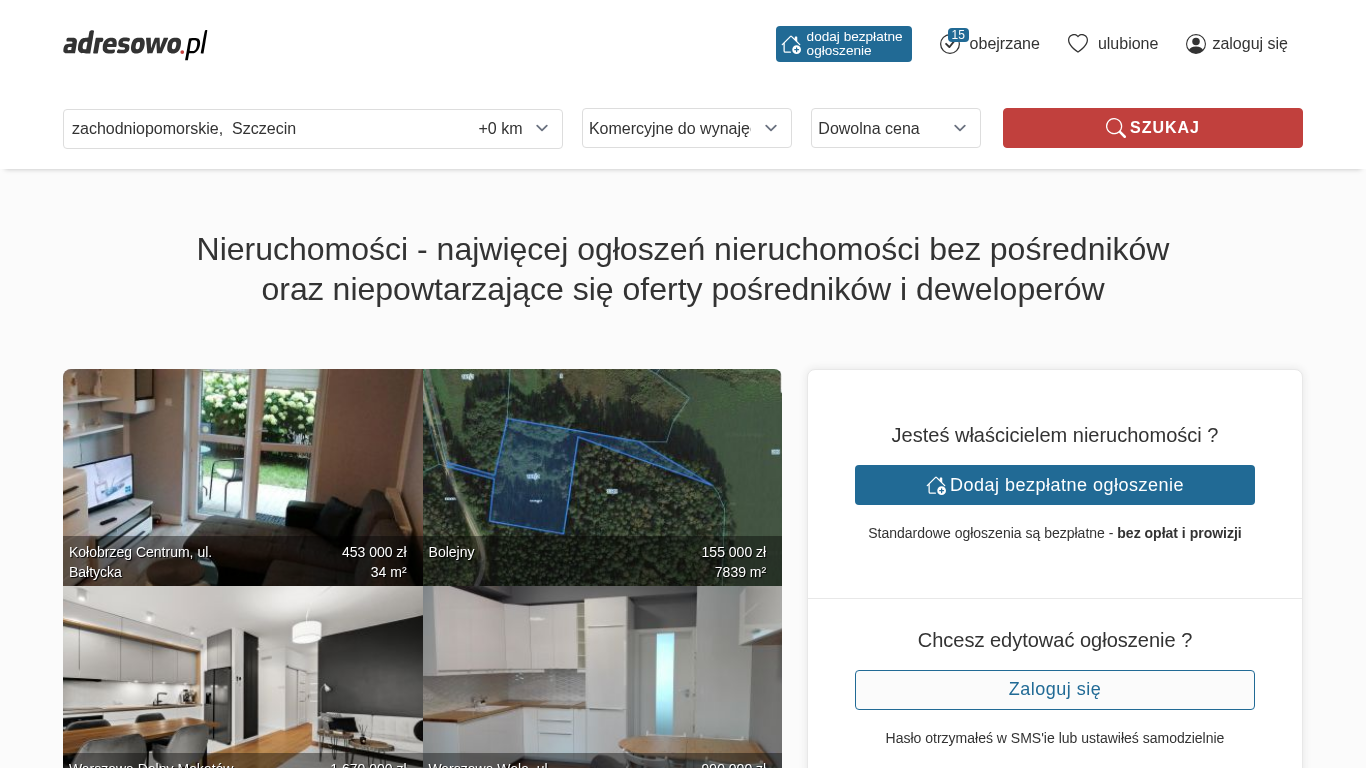
Task: Open viewed listings checkmark icon with badge 15
Action: click(950, 43)
